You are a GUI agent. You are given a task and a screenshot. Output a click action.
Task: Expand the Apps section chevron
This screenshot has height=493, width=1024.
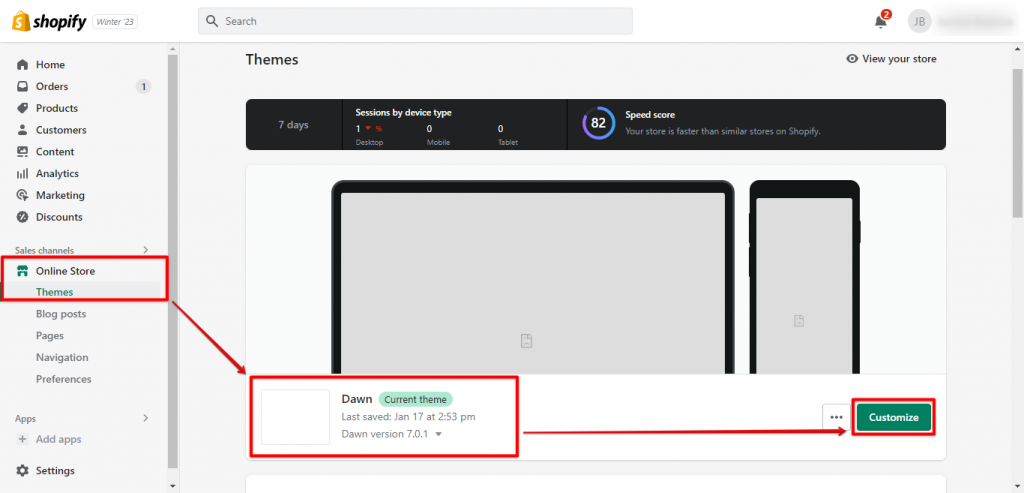146,418
